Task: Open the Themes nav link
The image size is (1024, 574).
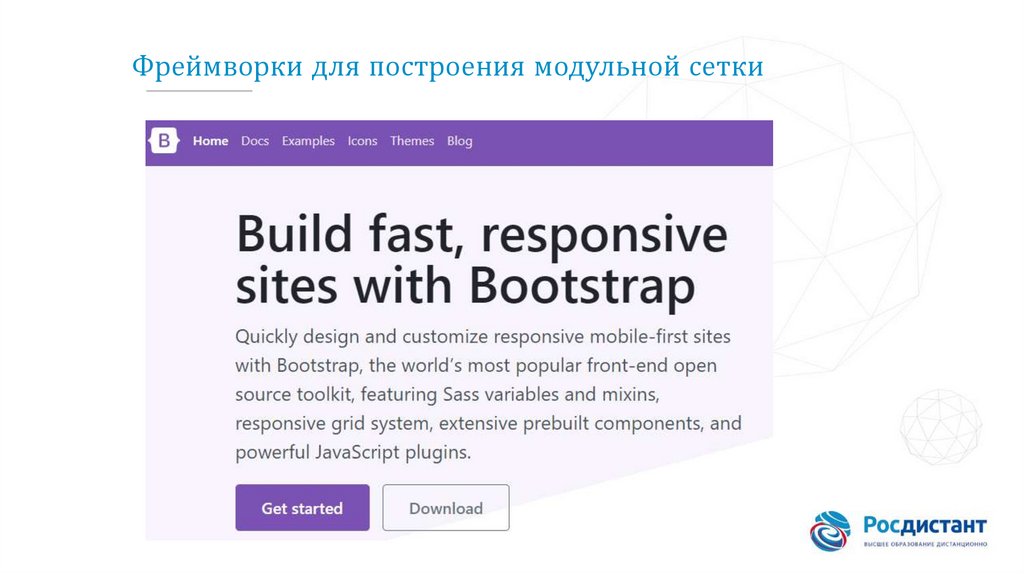Action: (x=412, y=141)
